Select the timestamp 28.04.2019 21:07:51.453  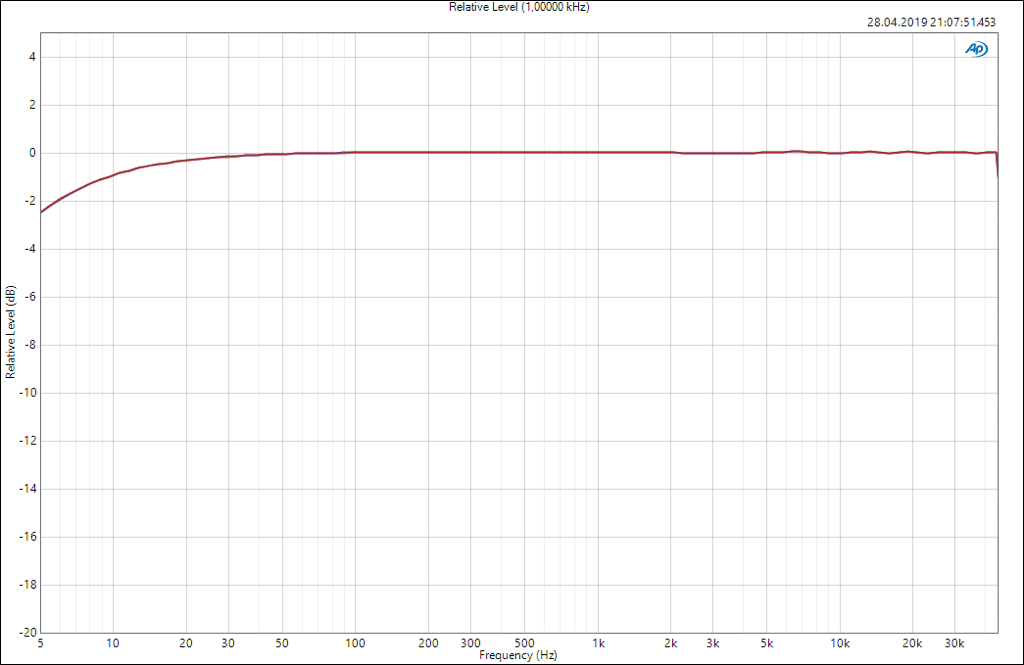click(x=931, y=22)
